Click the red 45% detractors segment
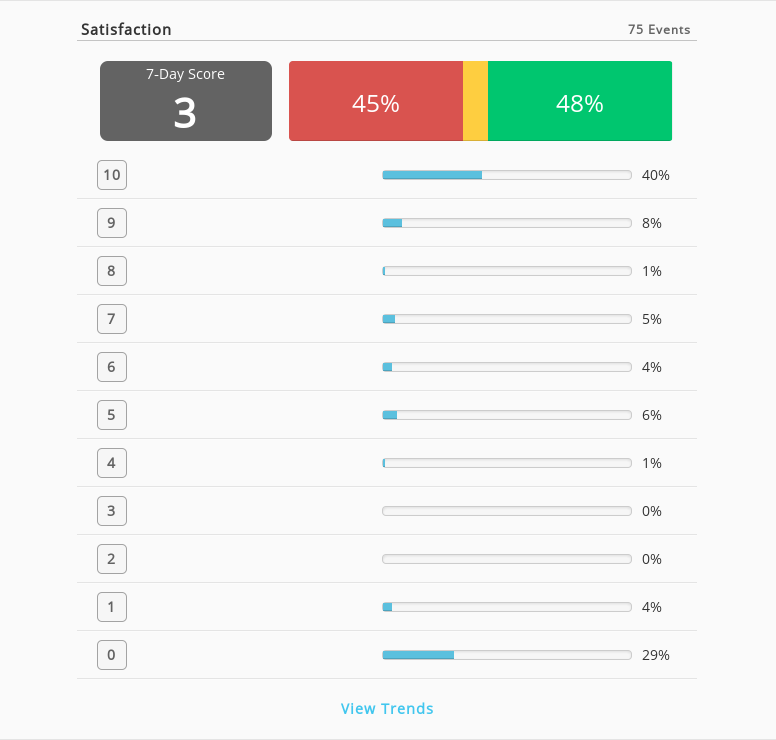The width and height of the screenshot is (776, 740). [x=376, y=101]
